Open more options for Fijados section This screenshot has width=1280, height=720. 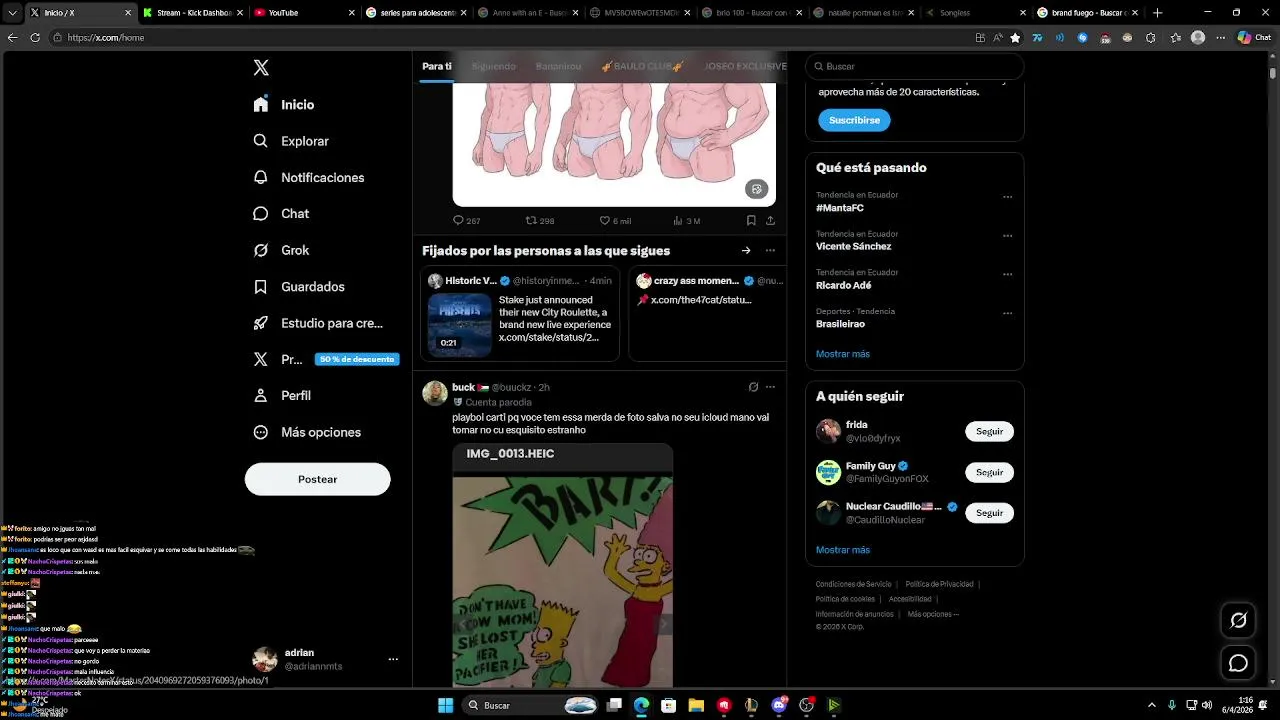click(x=770, y=250)
